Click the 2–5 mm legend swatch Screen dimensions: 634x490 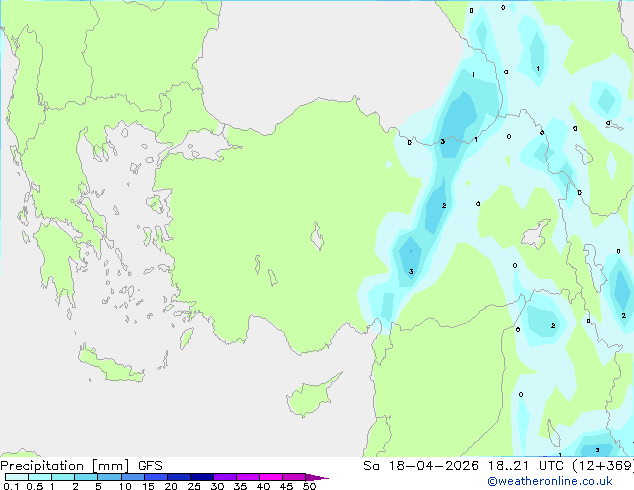pyautogui.click(x=86, y=477)
